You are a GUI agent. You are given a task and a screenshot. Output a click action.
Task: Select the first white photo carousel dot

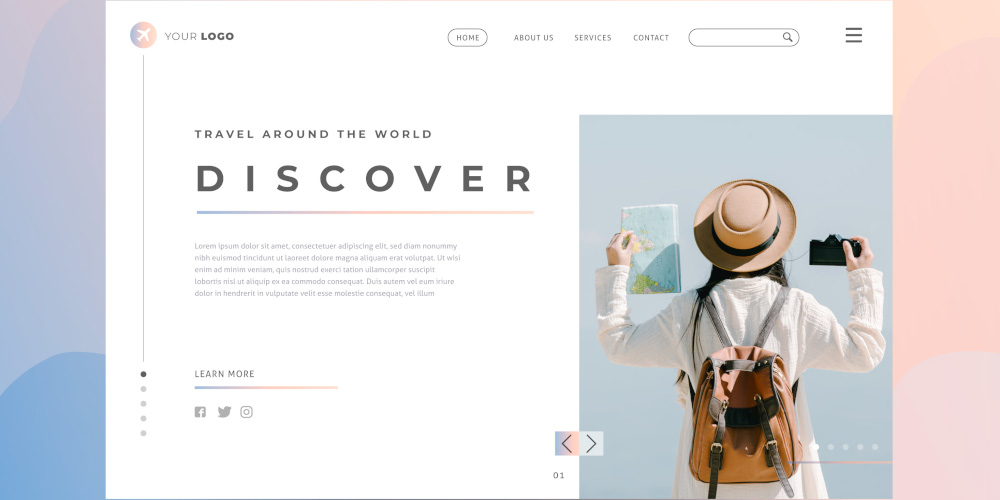[816, 447]
